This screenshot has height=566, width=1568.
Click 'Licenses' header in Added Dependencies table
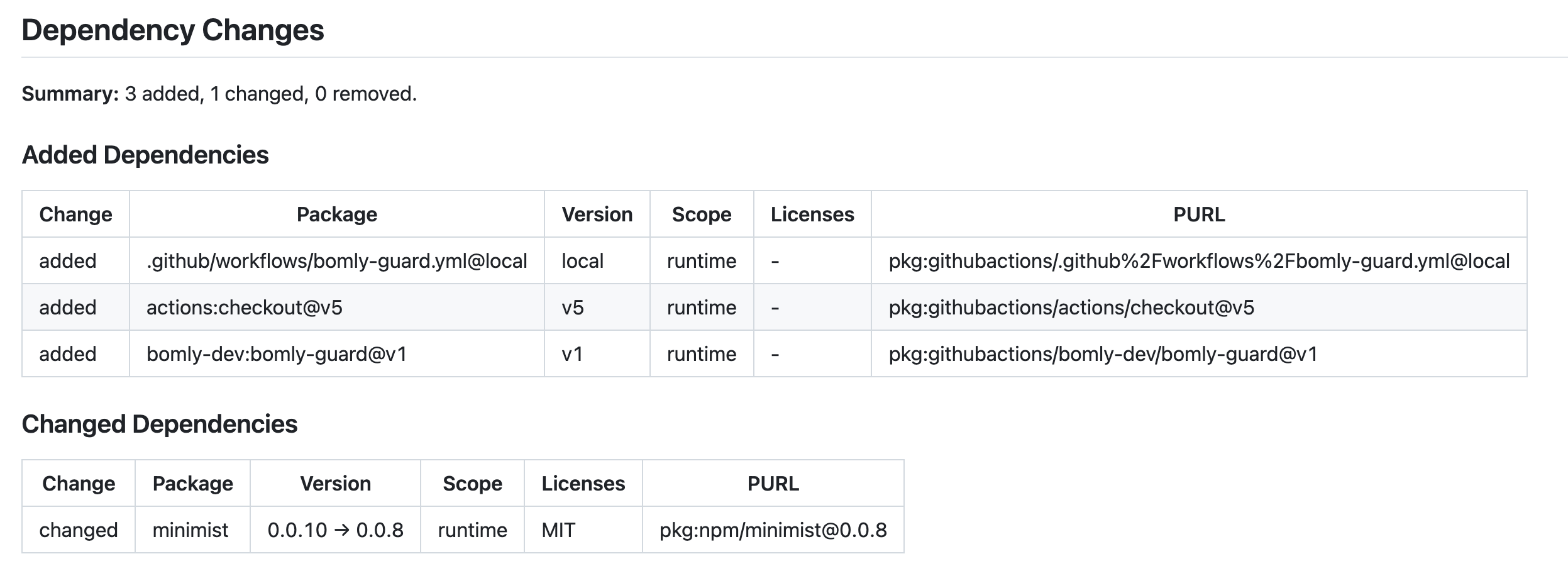[812, 214]
